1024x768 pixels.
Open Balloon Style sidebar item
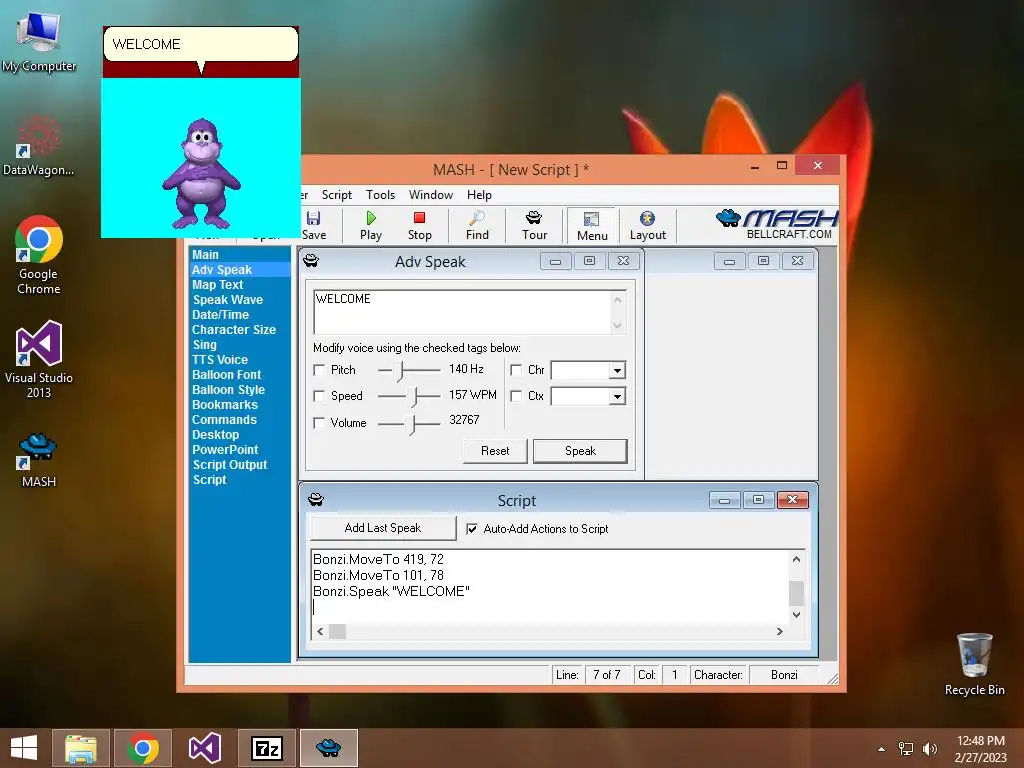point(229,390)
